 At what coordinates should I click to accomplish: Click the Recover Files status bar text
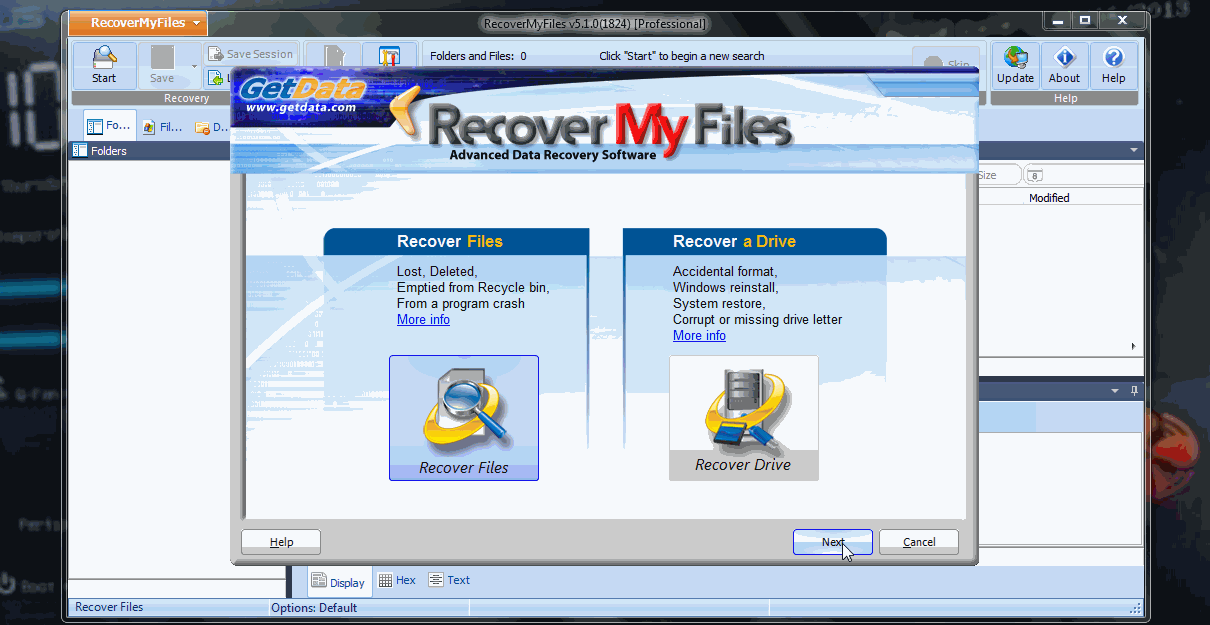click(109, 607)
